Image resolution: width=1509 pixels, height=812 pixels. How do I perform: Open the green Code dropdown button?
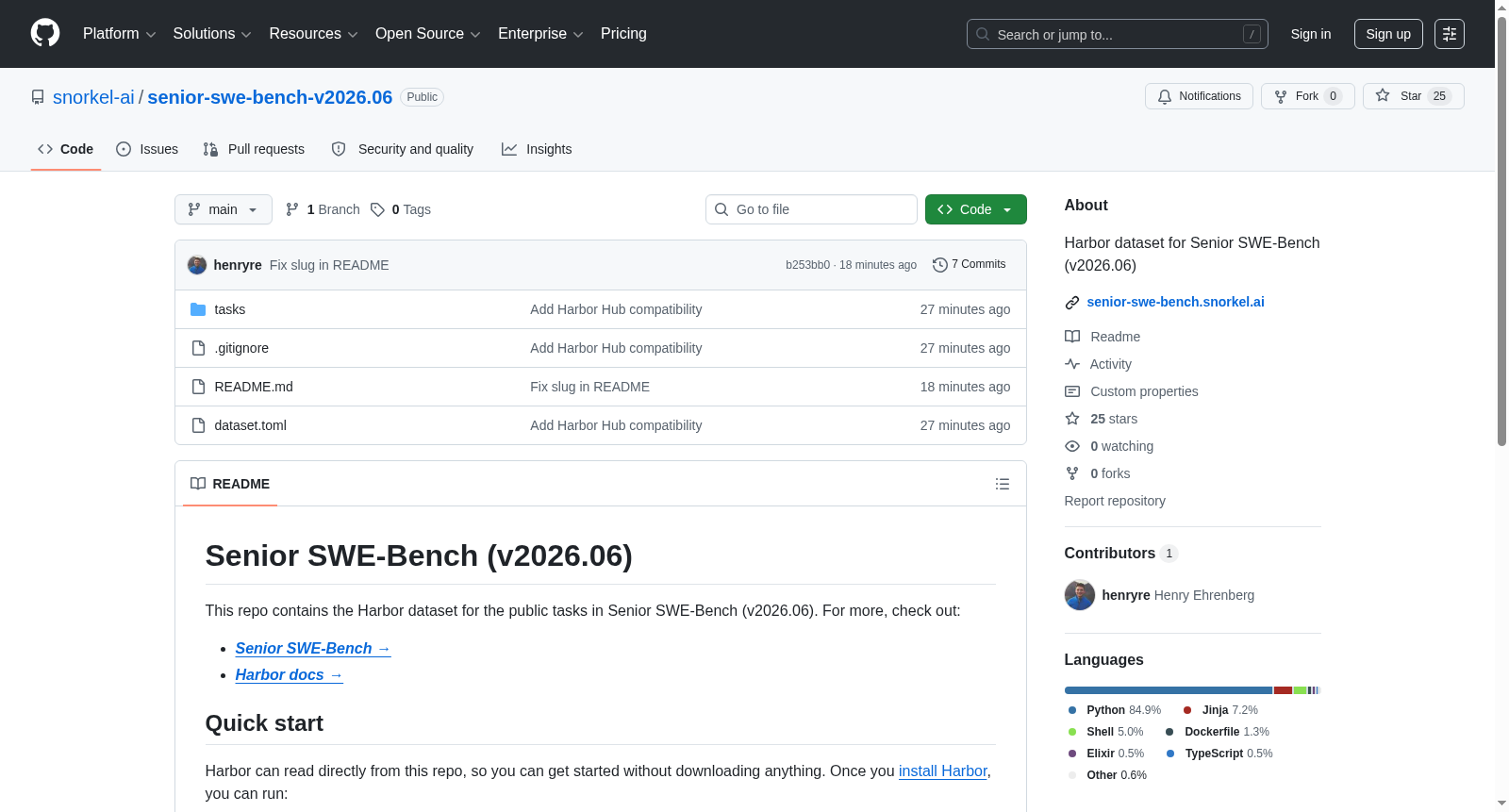click(976, 209)
